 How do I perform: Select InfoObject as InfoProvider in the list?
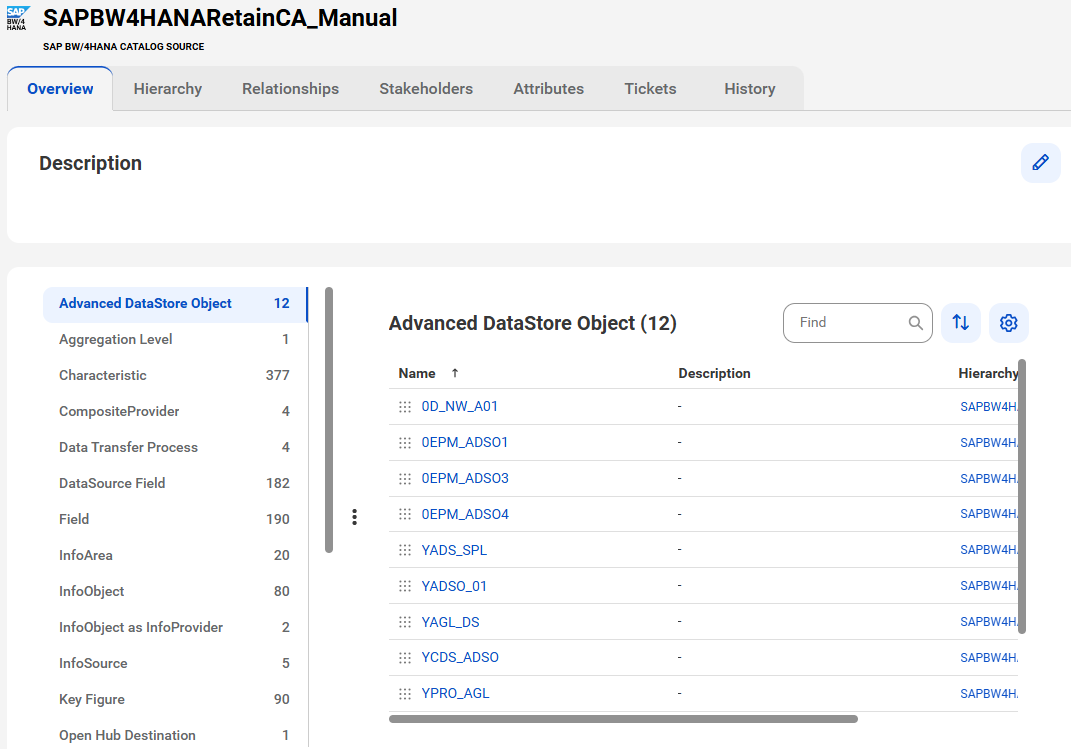pos(175,627)
